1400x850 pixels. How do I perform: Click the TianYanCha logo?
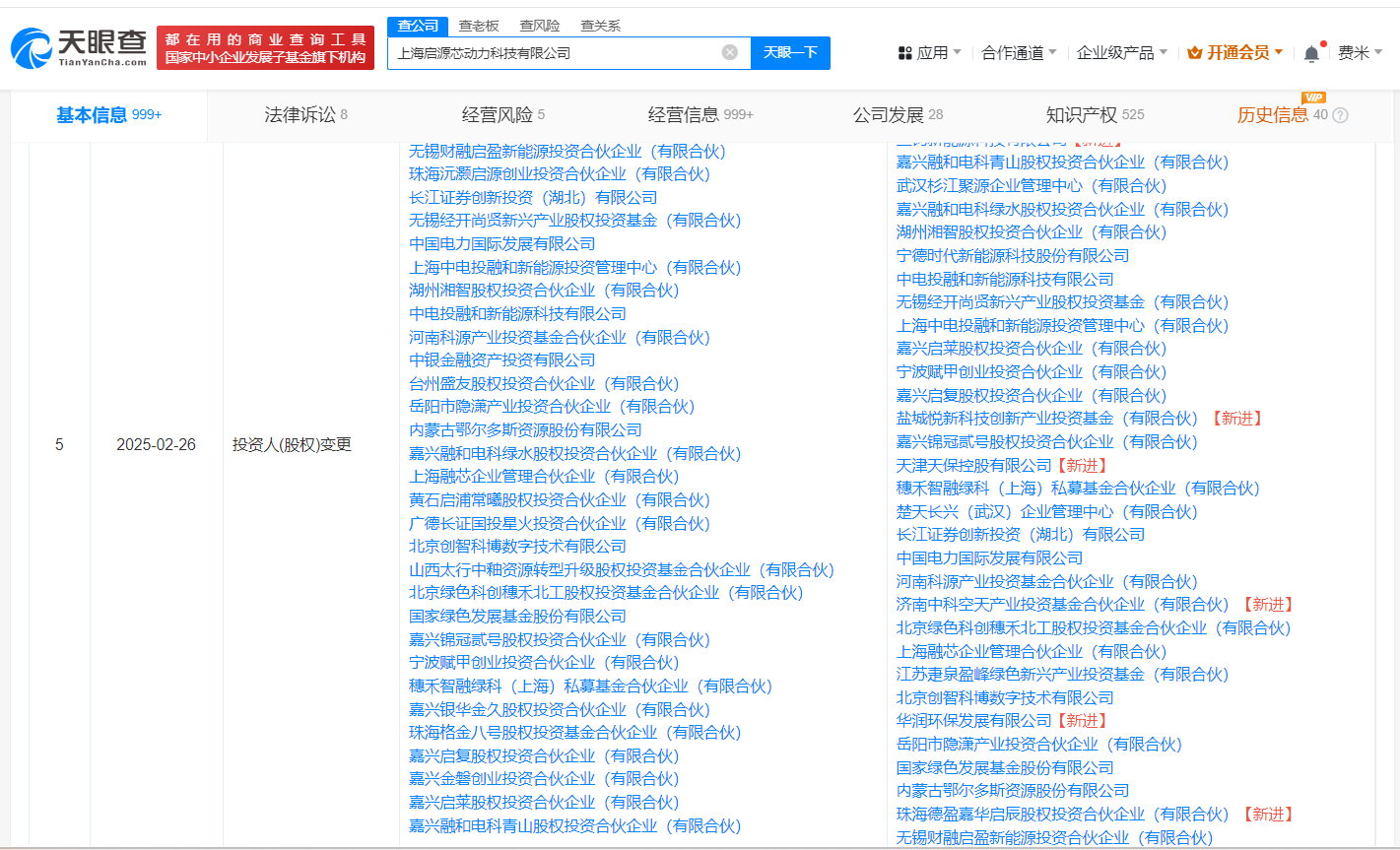78,47
